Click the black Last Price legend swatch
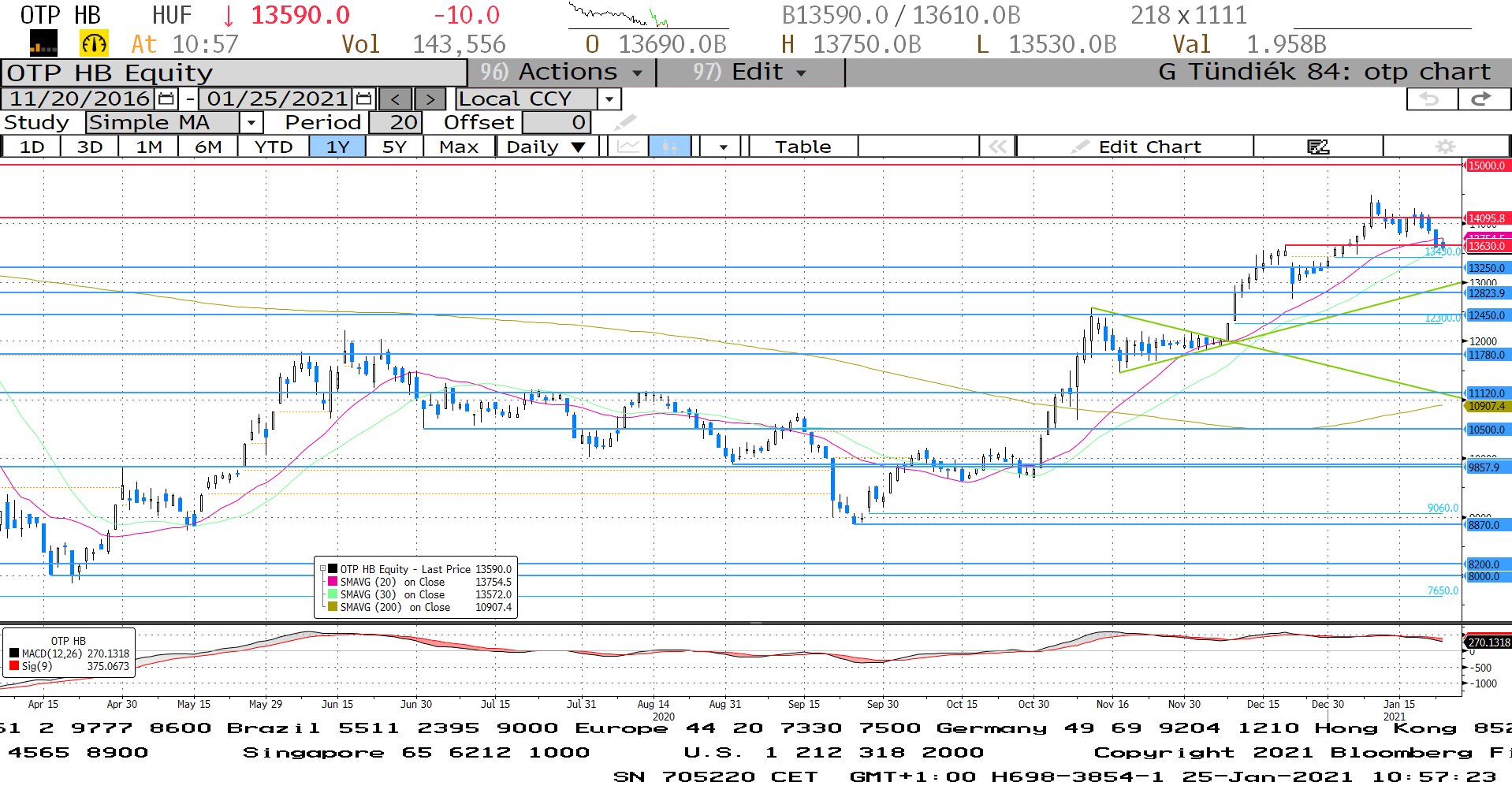1512x808 pixels. (333, 568)
